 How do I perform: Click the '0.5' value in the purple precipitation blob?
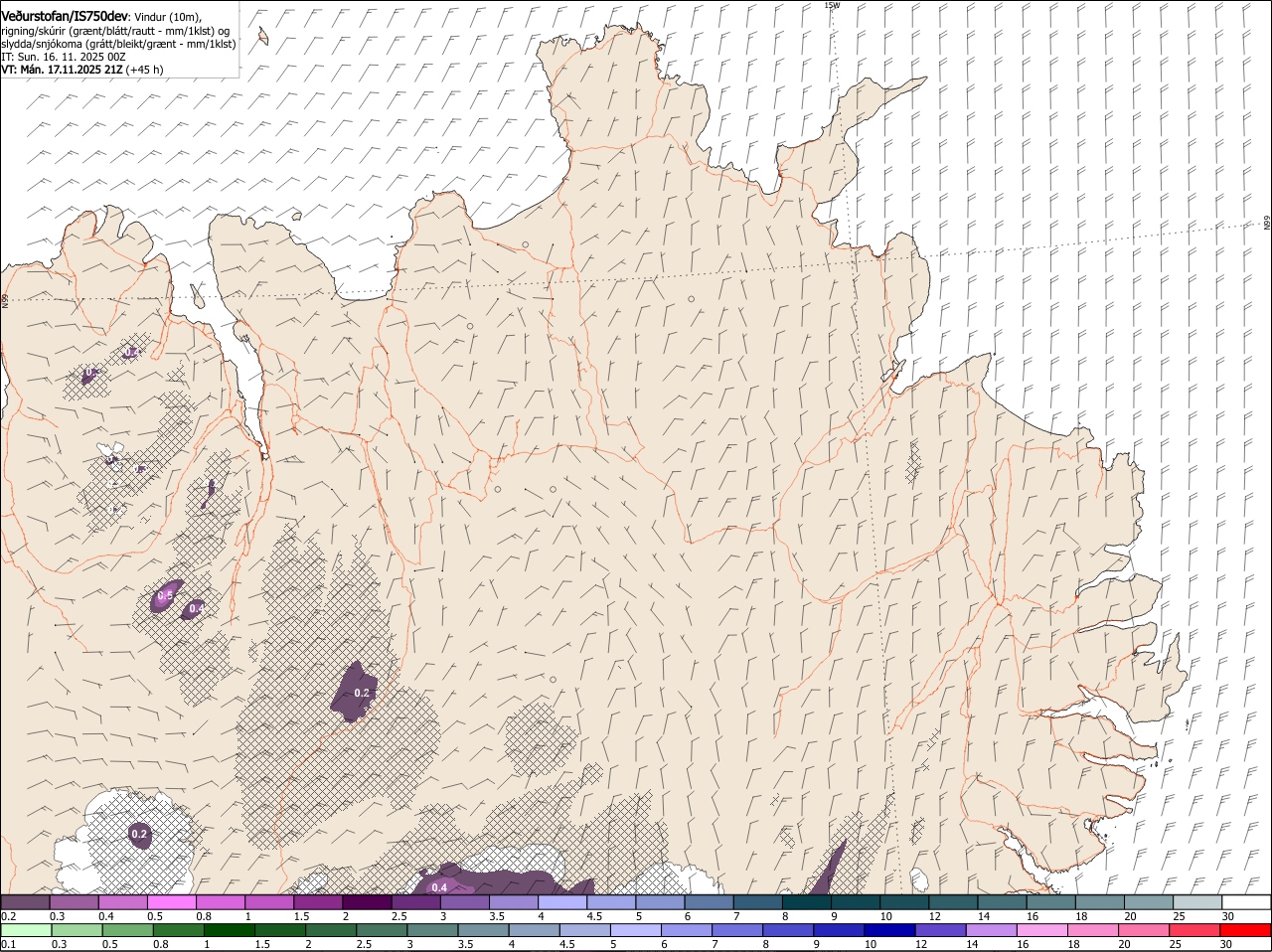click(166, 595)
